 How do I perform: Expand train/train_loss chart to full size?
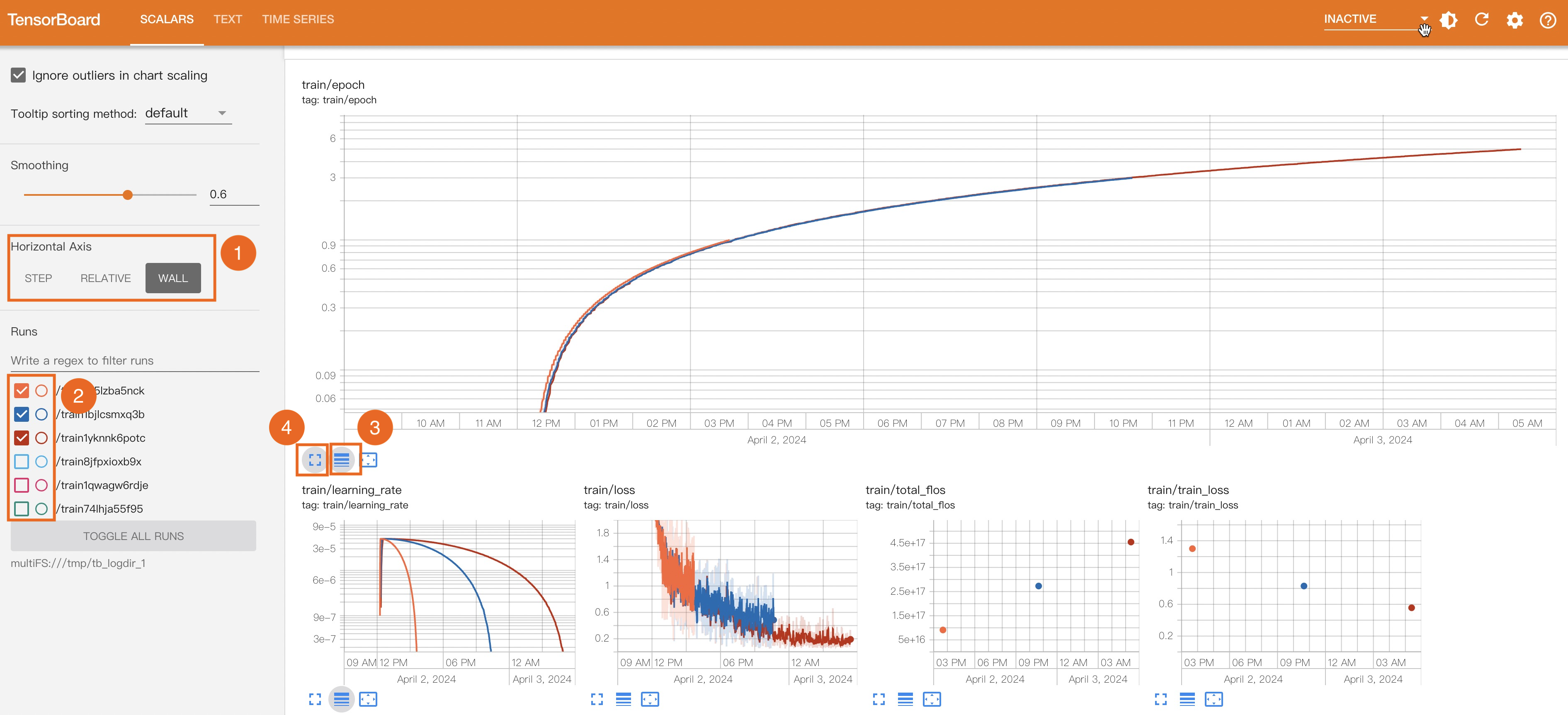1161,699
